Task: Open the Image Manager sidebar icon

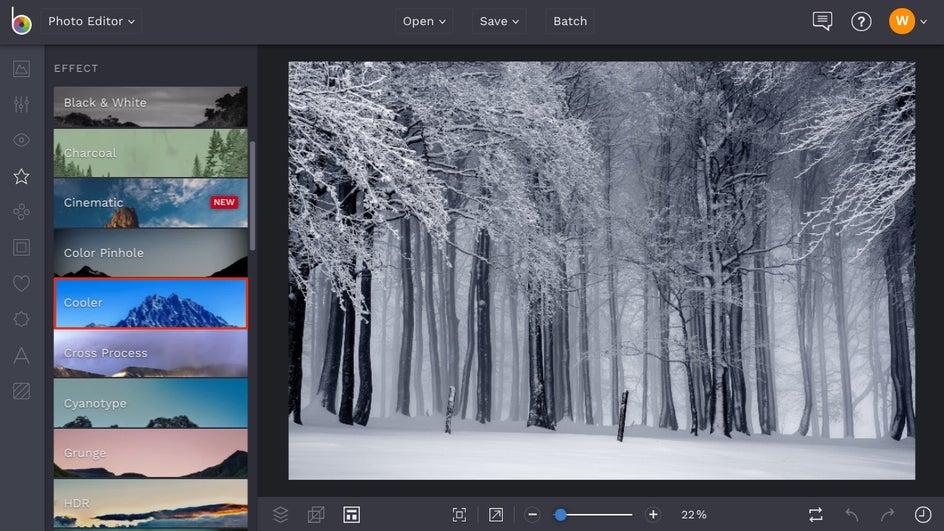Action: point(21,69)
